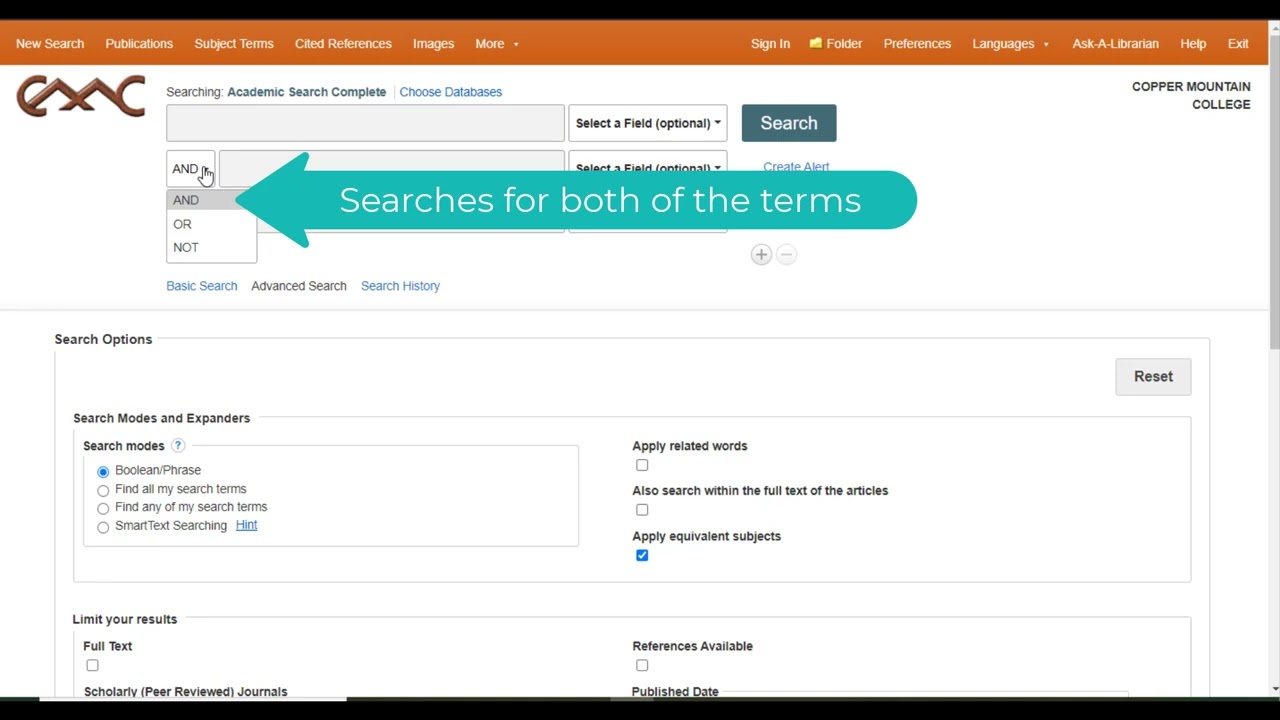Open Publications in the top bar

[x=139, y=44]
